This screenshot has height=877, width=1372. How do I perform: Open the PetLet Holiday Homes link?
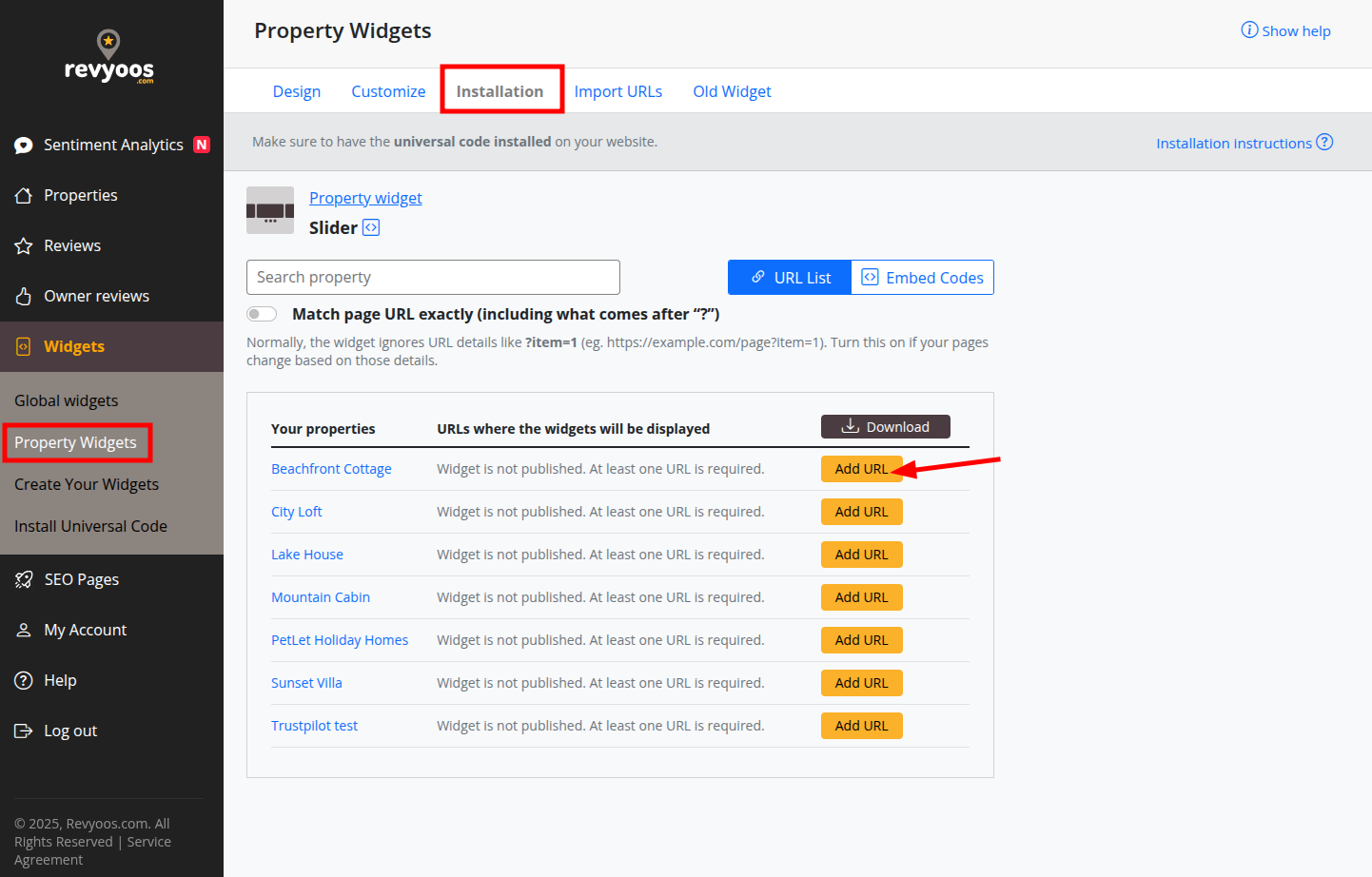(340, 640)
